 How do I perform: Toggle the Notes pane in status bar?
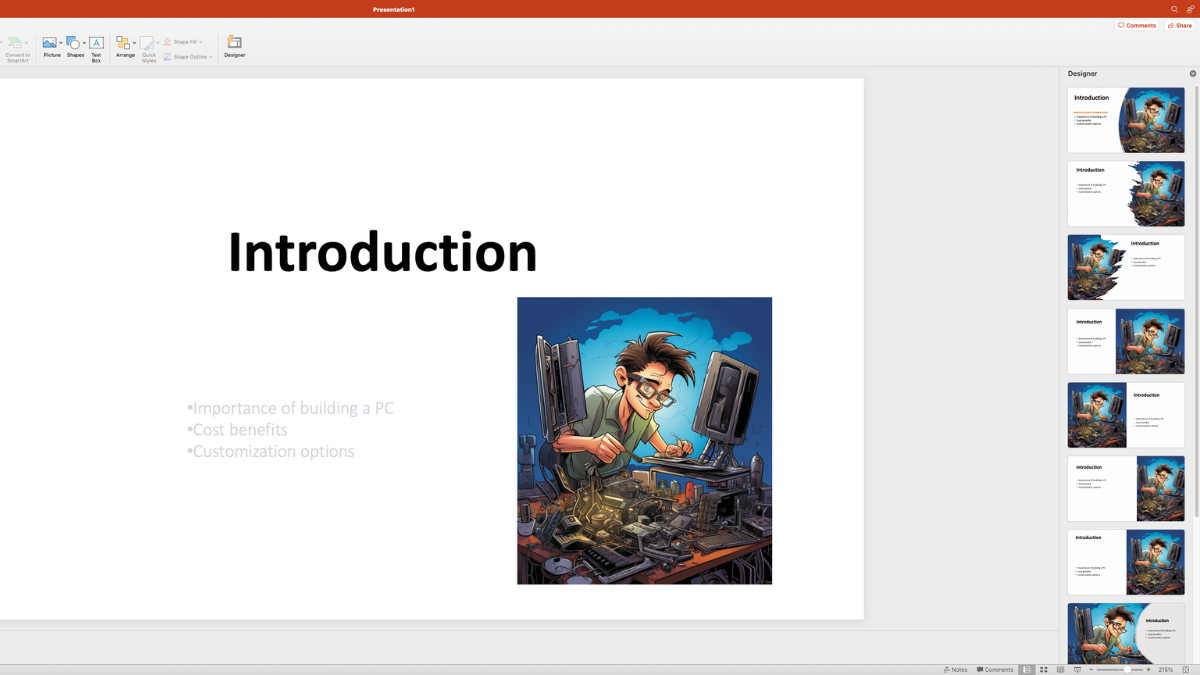coord(955,669)
